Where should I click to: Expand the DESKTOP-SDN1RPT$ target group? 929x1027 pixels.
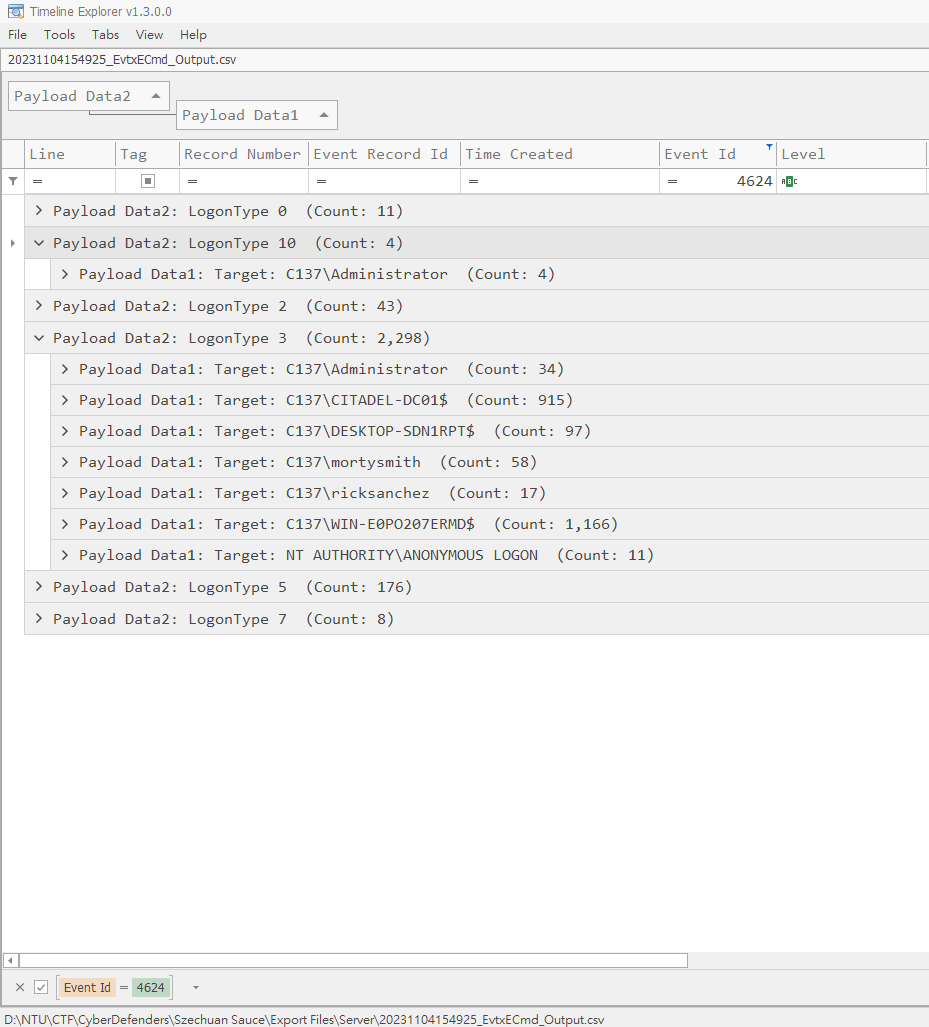pyautogui.click(x=65, y=431)
